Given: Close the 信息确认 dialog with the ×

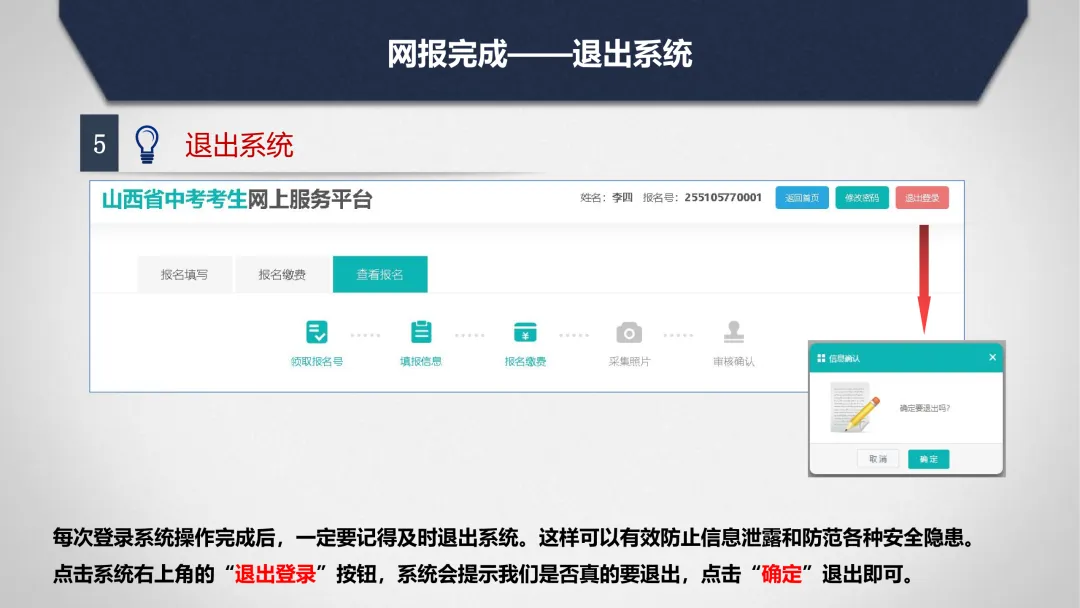Looking at the screenshot, I should click(991, 355).
